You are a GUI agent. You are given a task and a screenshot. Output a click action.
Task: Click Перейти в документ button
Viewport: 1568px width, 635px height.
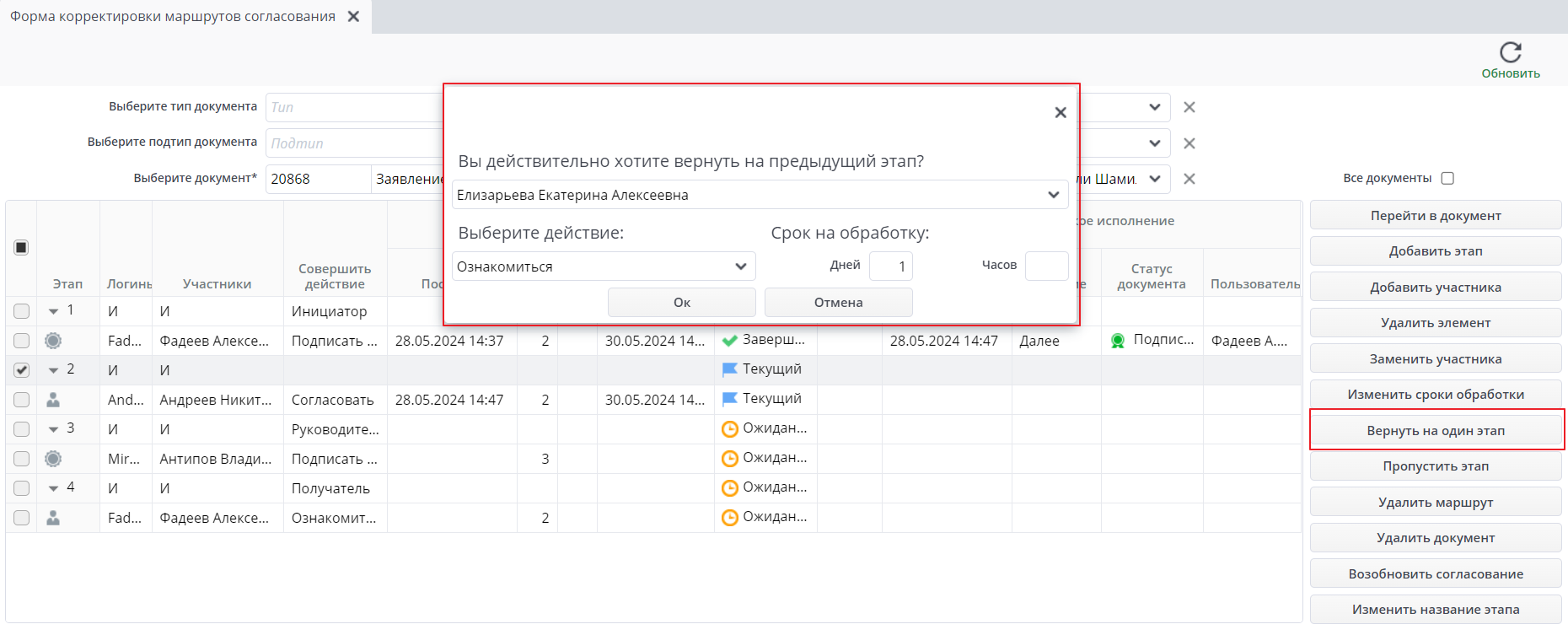tap(1436, 215)
